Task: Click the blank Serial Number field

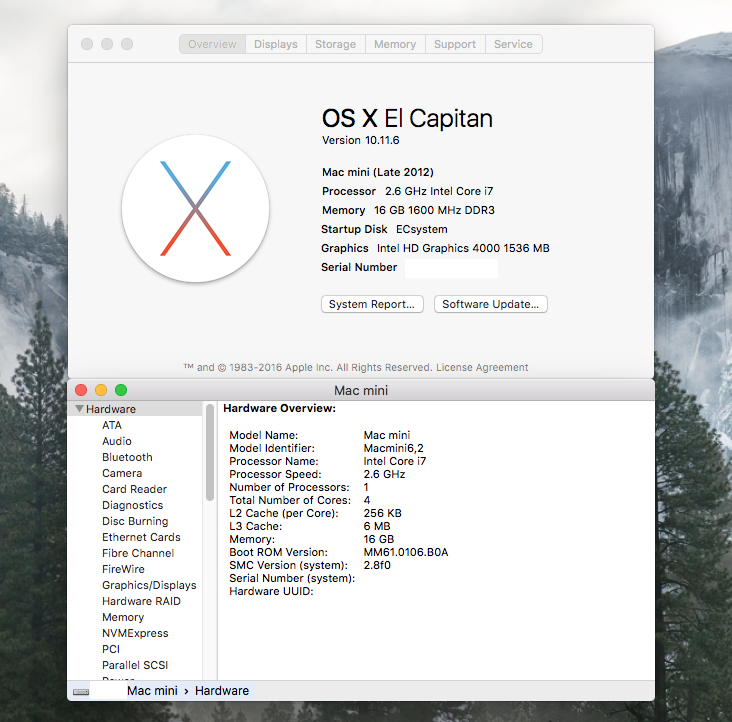Action: tap(451, 268)
